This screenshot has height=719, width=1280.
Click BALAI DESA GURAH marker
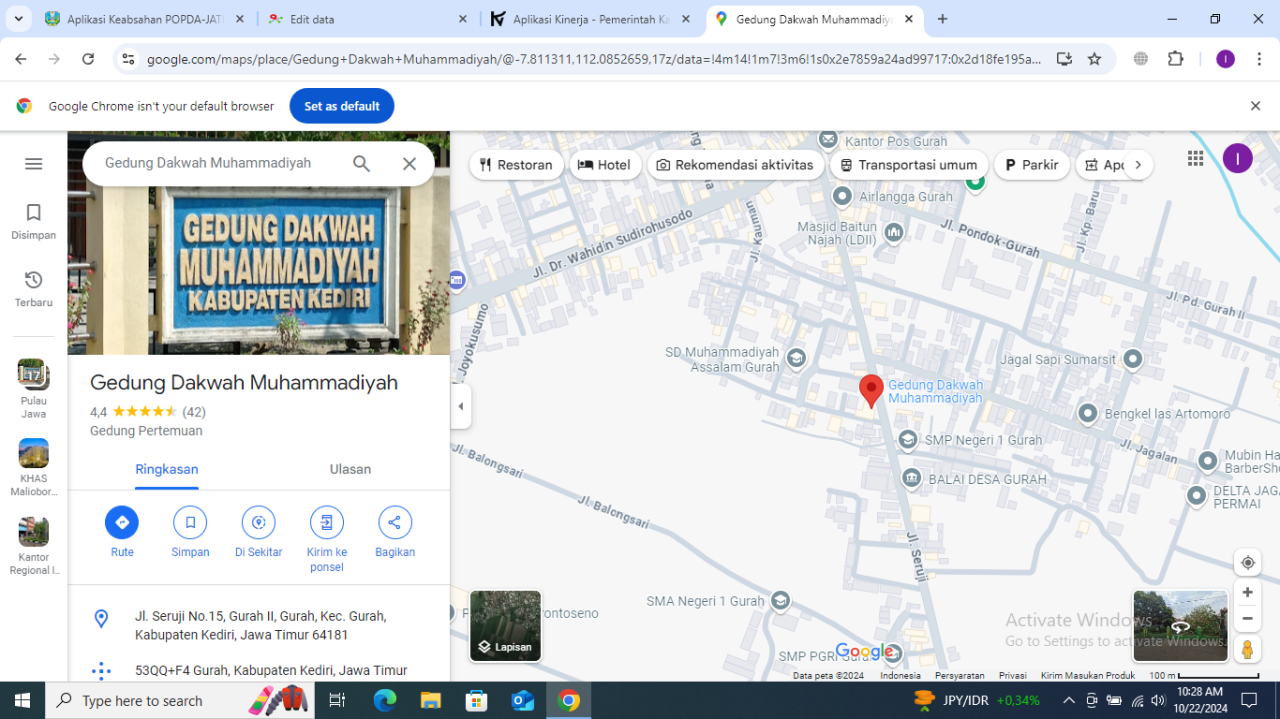tap(911, 479)
